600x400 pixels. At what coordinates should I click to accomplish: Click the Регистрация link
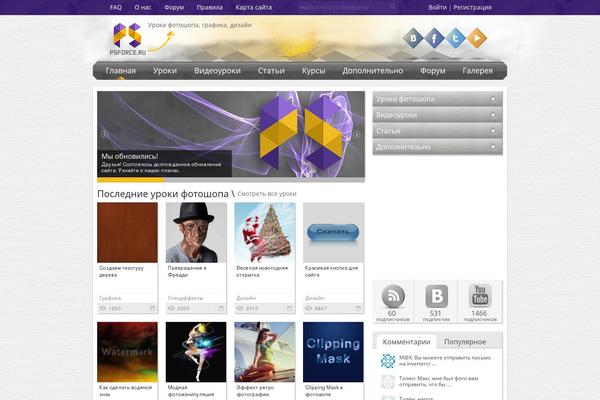pos(473,7)
